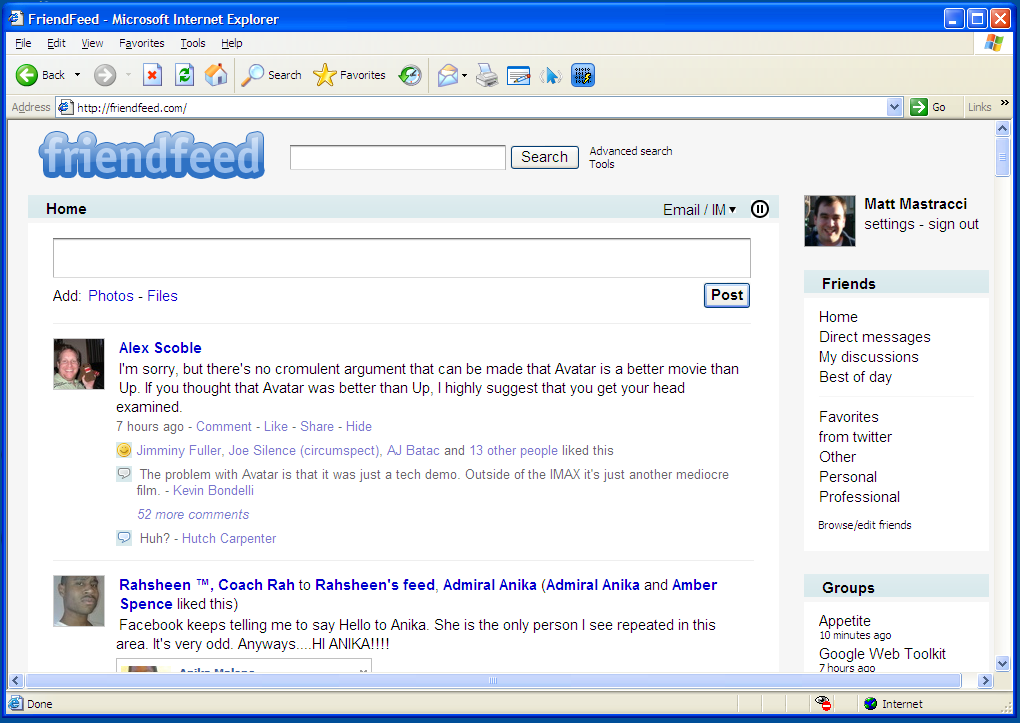This screenshot has height=723, width=1020.
Task: Click the browser Forward arrow icon
Action: tap(104, 75)
